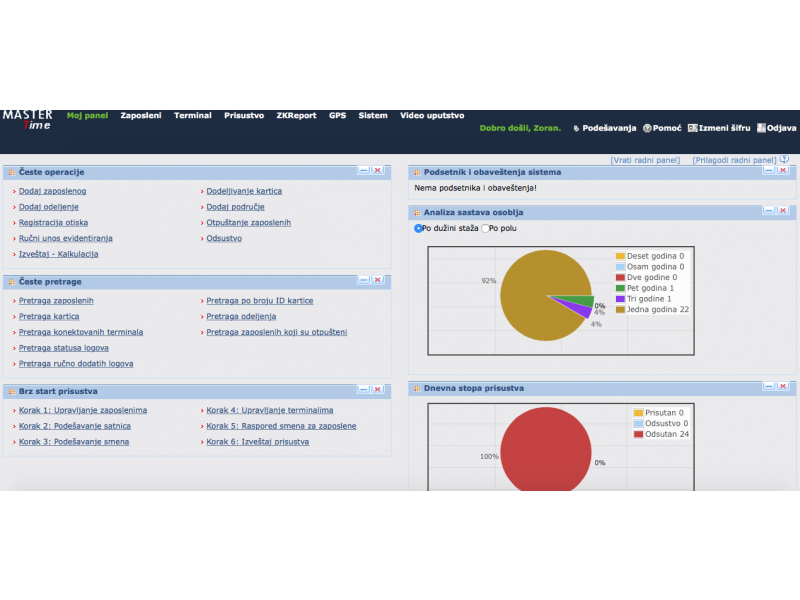800x600 pixels.
Task: Click the Dnevna stopa prisustva panel header icon
Action: pos(416,388)
